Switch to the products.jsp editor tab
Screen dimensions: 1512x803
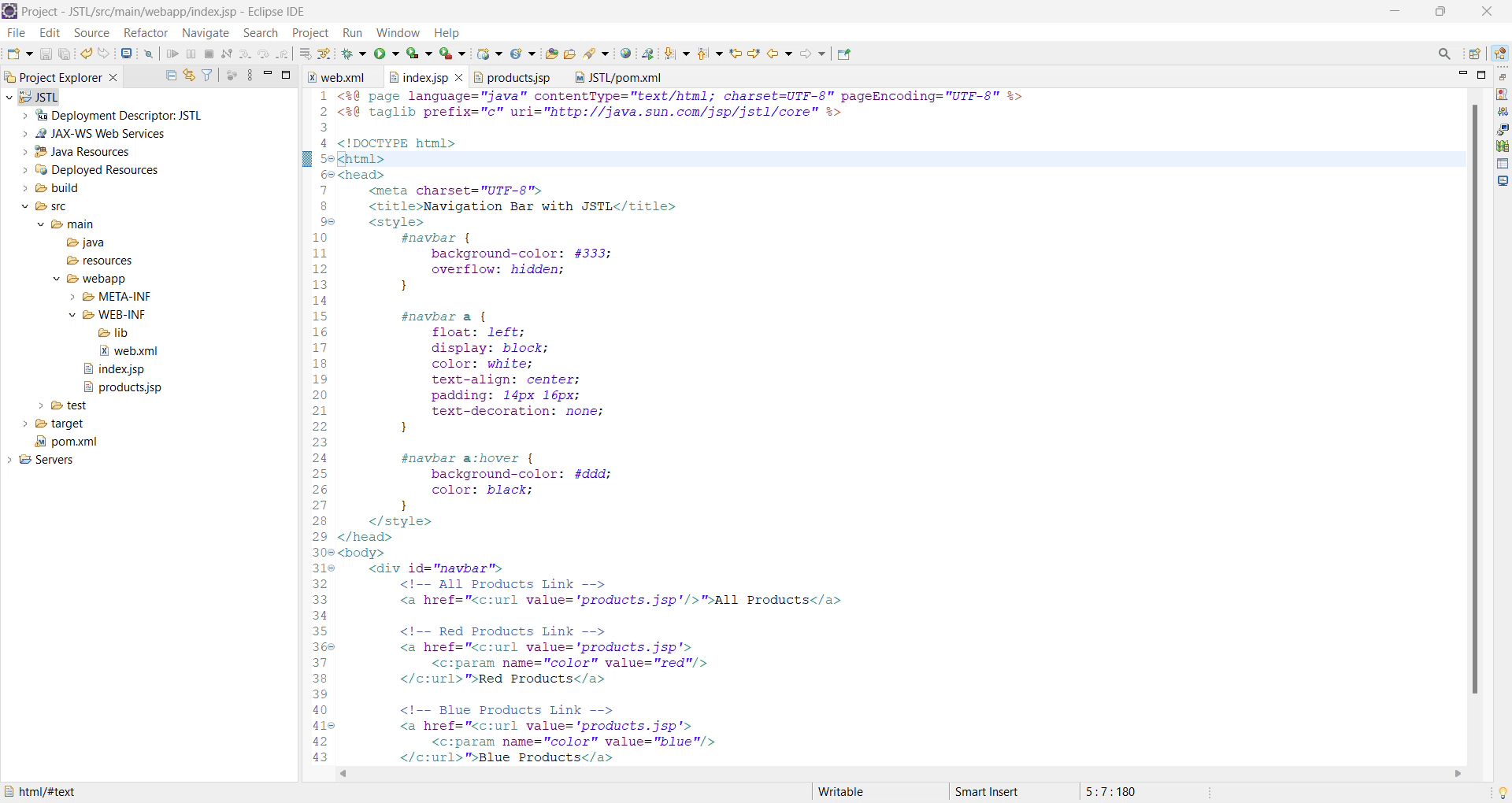[x=517, y=78]
